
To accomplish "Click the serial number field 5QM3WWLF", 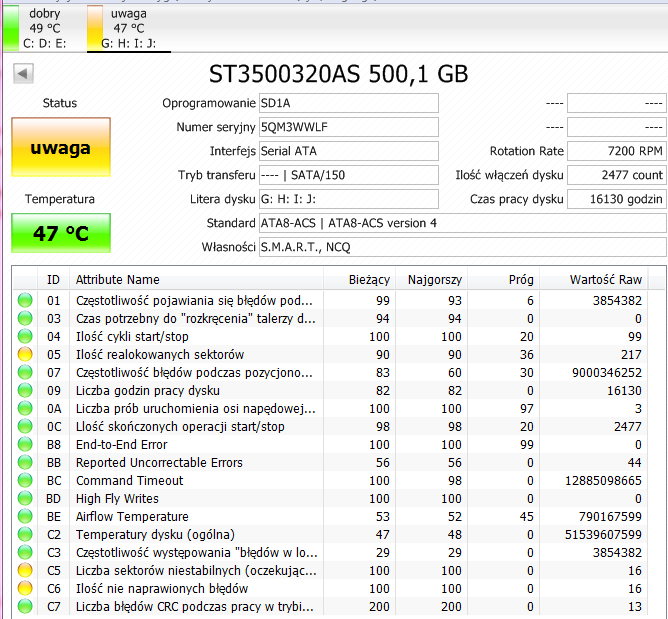I will (x=348, y=127).
